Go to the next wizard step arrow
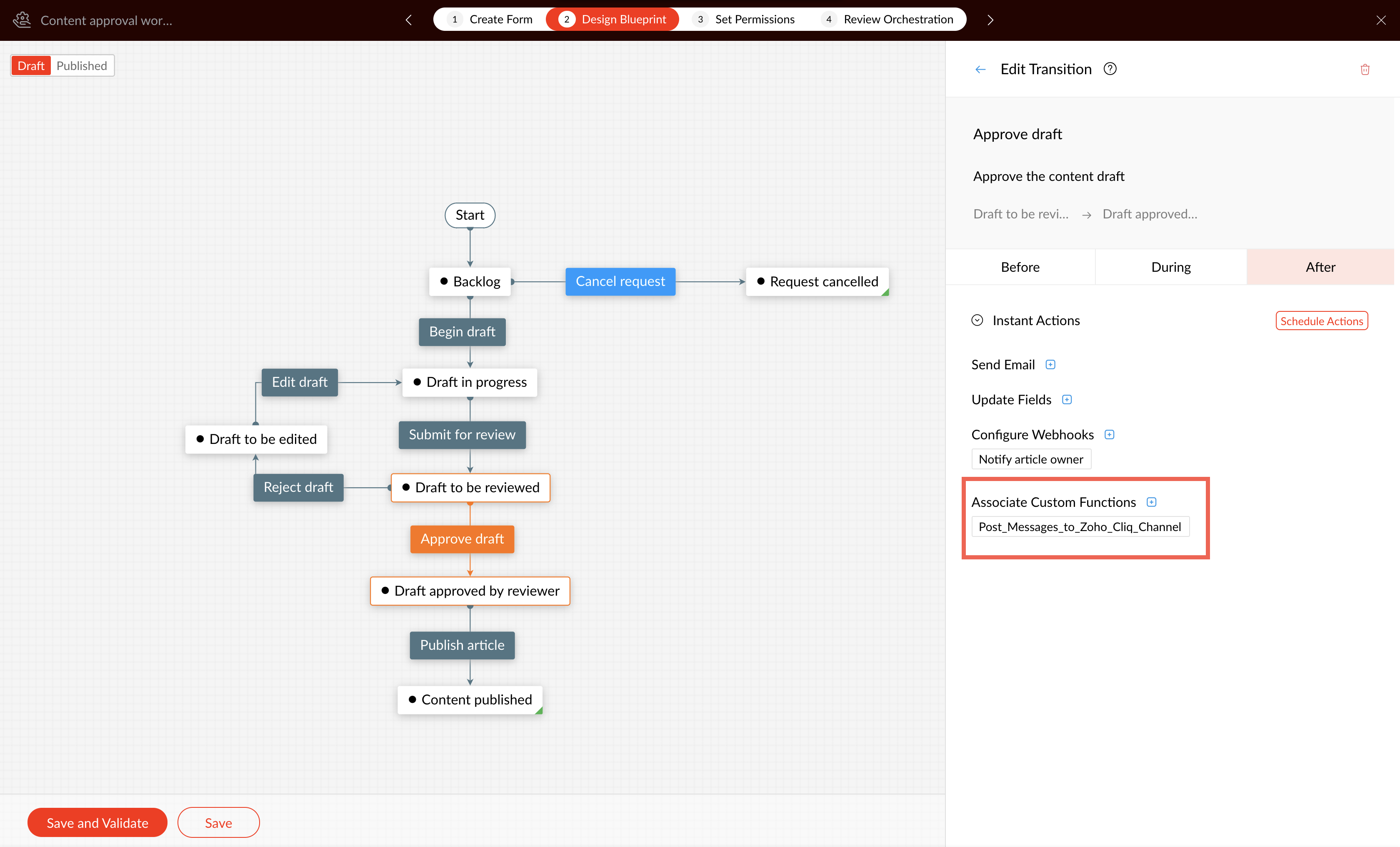The height and width of the screenshot is (847, 1400). (990, 20)
